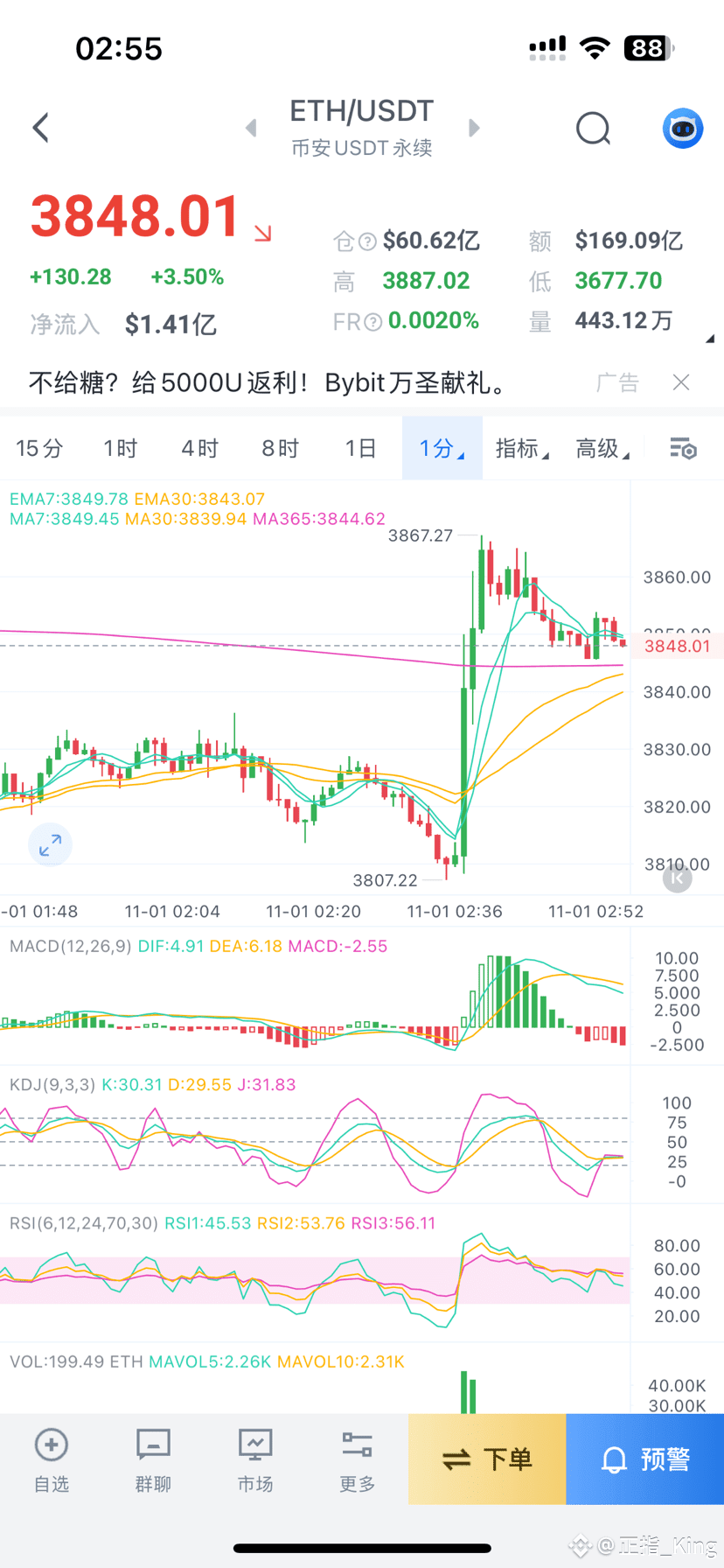Select the 1日 timeframe tab

tap(360, 448)
